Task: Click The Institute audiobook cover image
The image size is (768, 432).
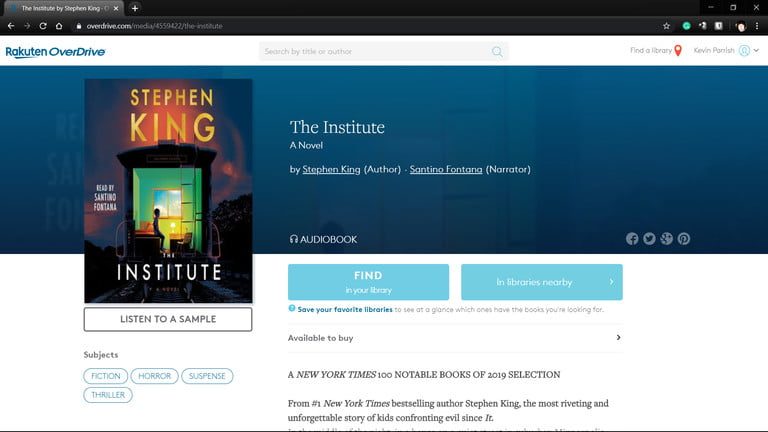Action: click(168, 191)
